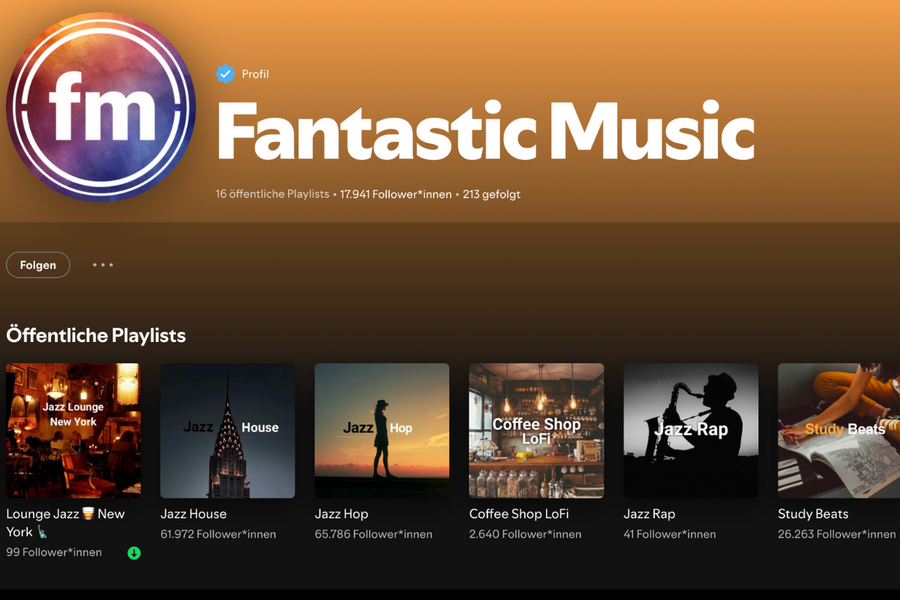
Task: Click the Coffee Shop LoFi title link
Action: [x=519, y=514]
